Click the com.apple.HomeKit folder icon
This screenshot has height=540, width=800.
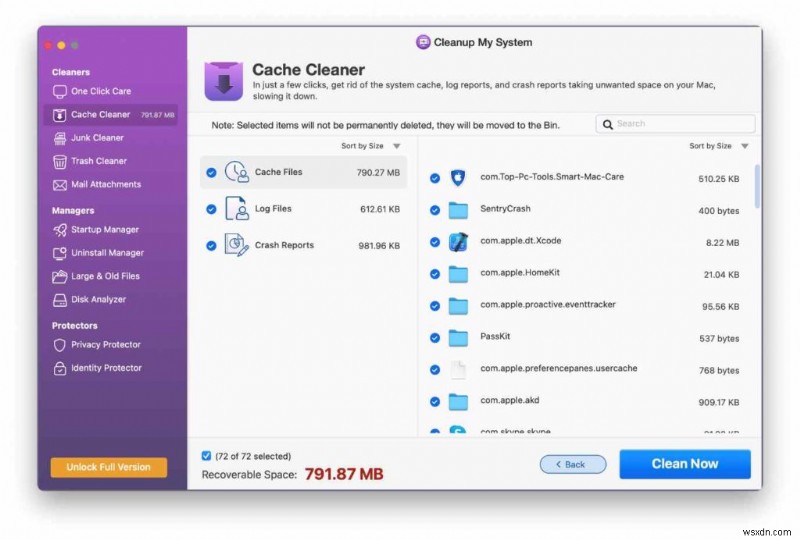(458, 274)
